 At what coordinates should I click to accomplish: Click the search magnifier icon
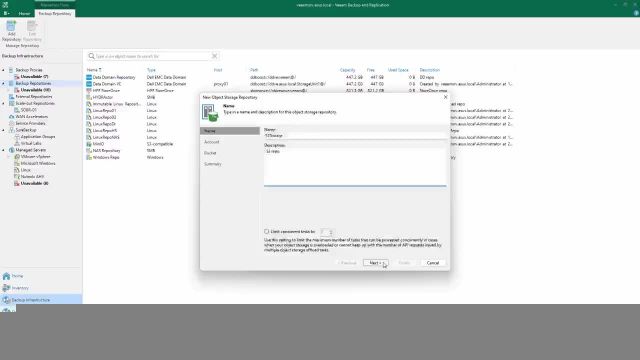point(91,56)
